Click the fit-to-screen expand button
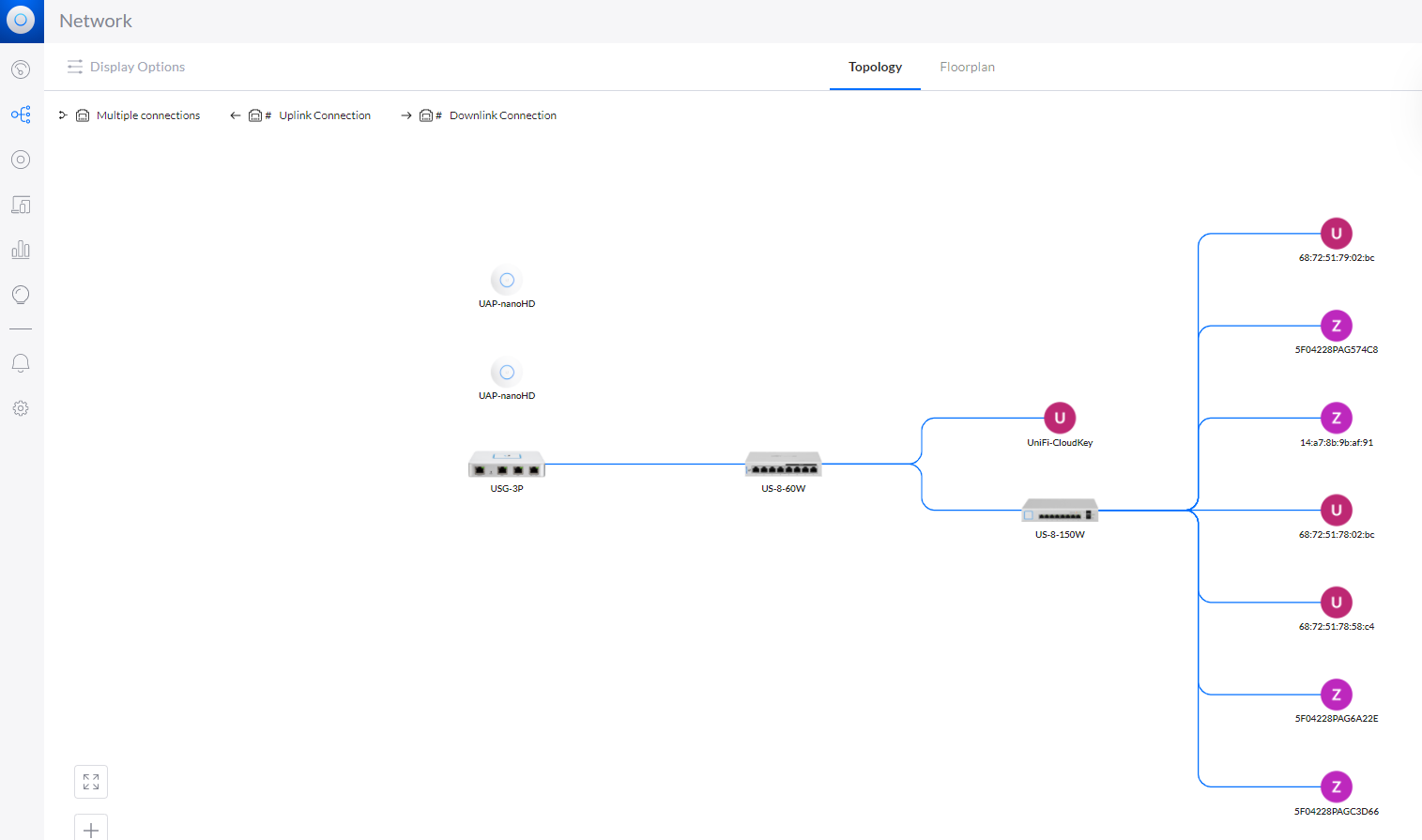 click(91, 782)
